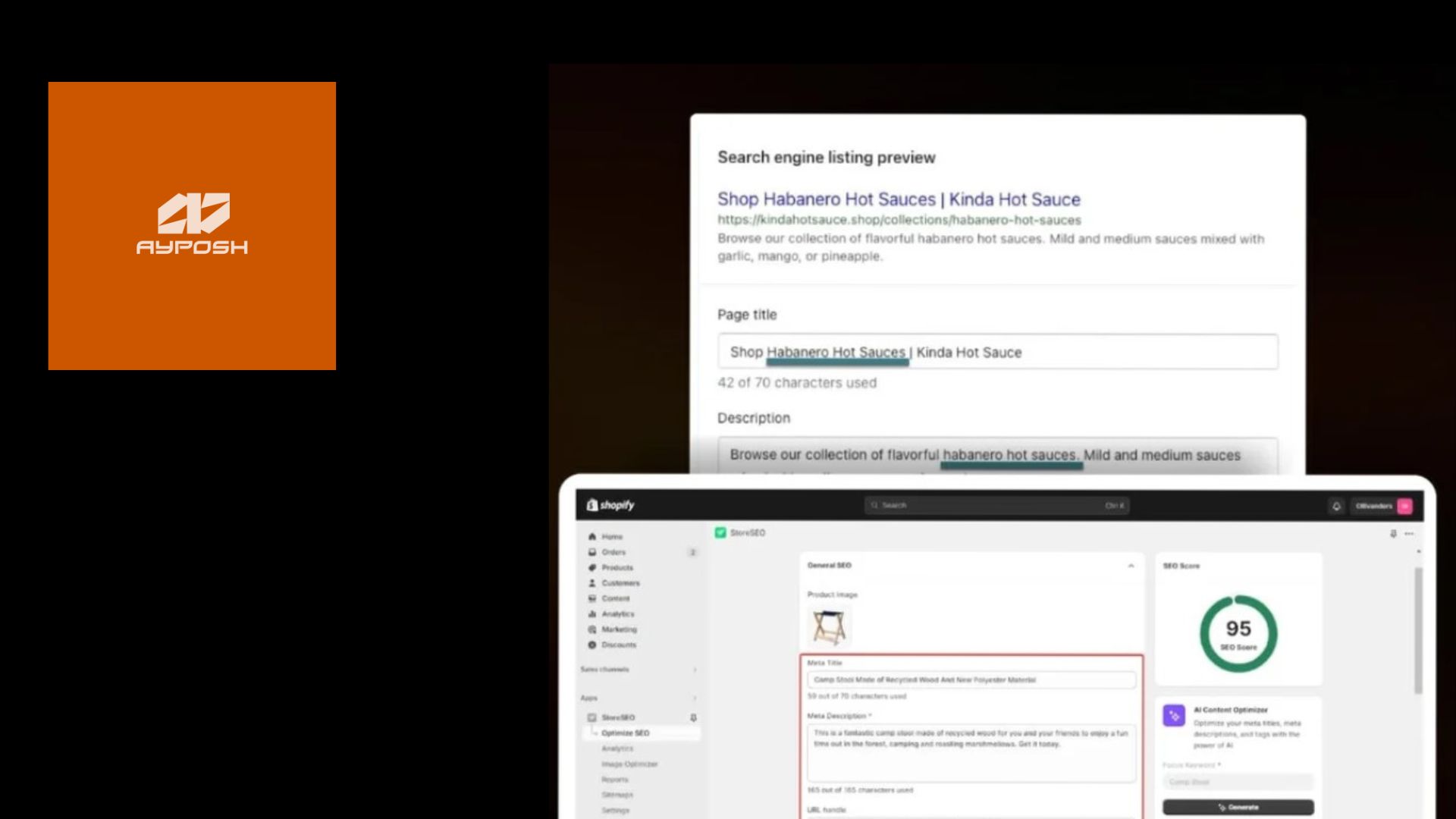This screenshot has height=819, width=1456.
Task: Click the pin icon beside StoreSEO in the sidebar
Action: pos(693,717)
